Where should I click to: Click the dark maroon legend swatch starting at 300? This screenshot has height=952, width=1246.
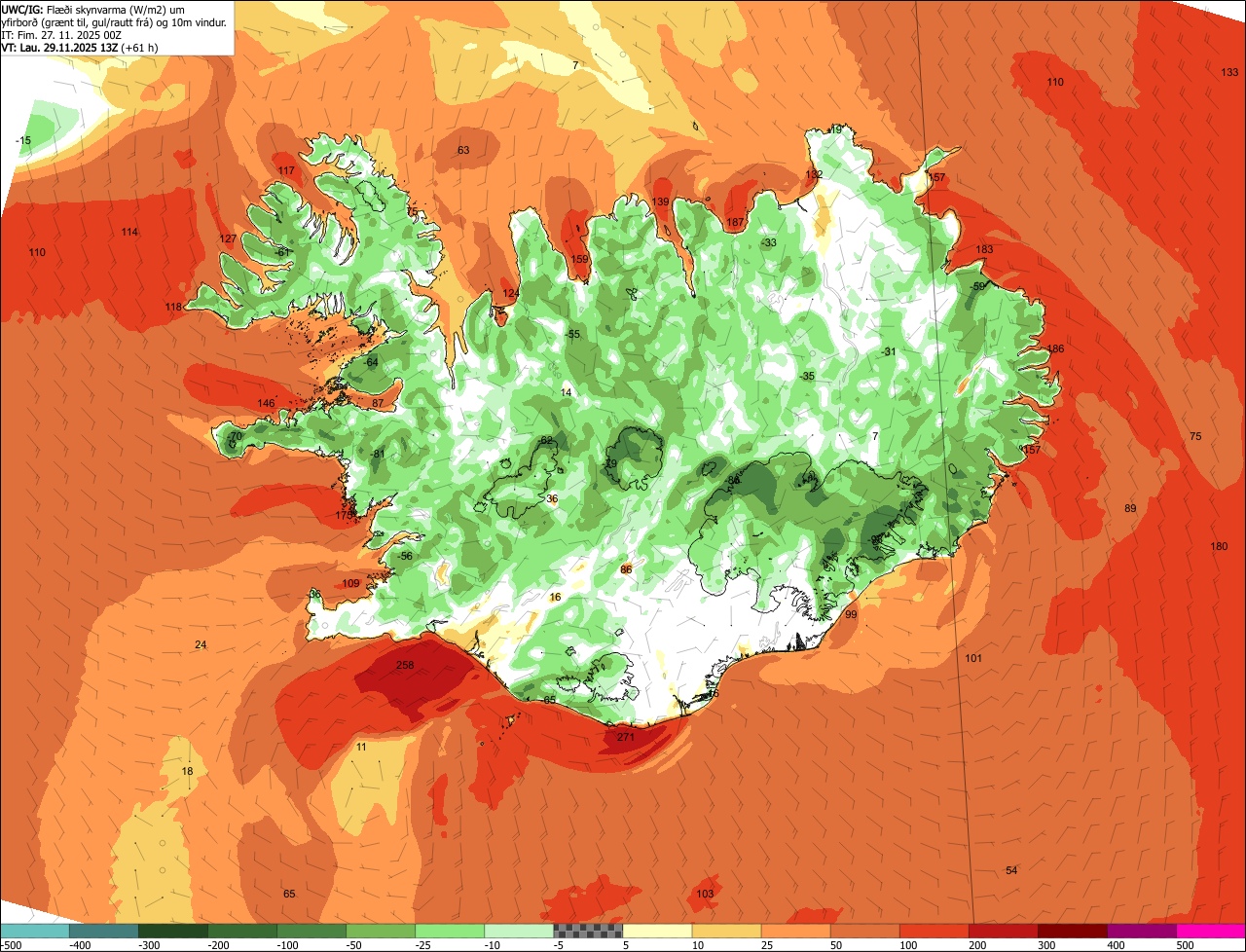point(1073,931)
